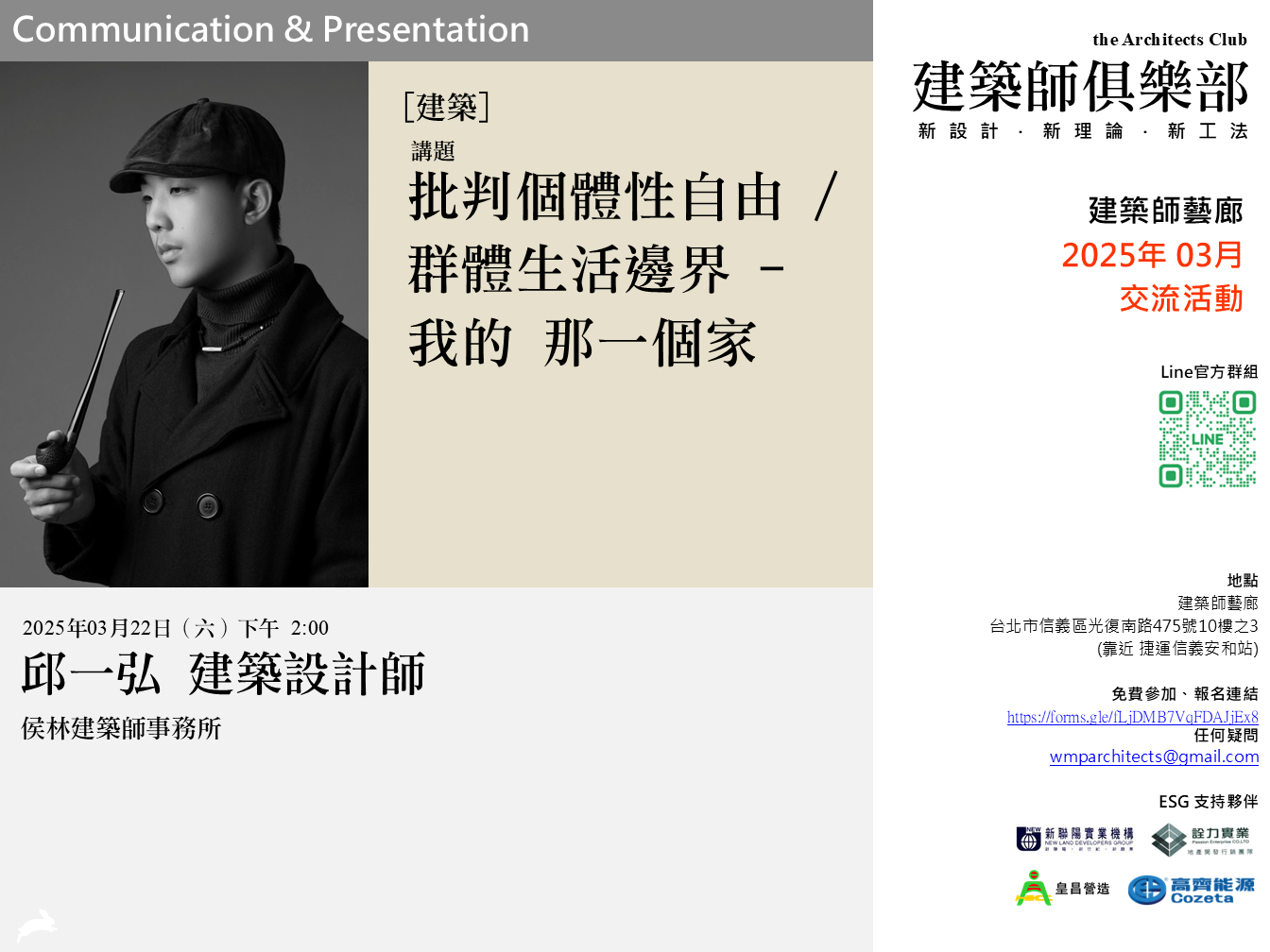This screenshot has width=1270, height=952.
Task: Click the blue Cozeta 高齊能源 logo
Action: [x=1192, y=890]
